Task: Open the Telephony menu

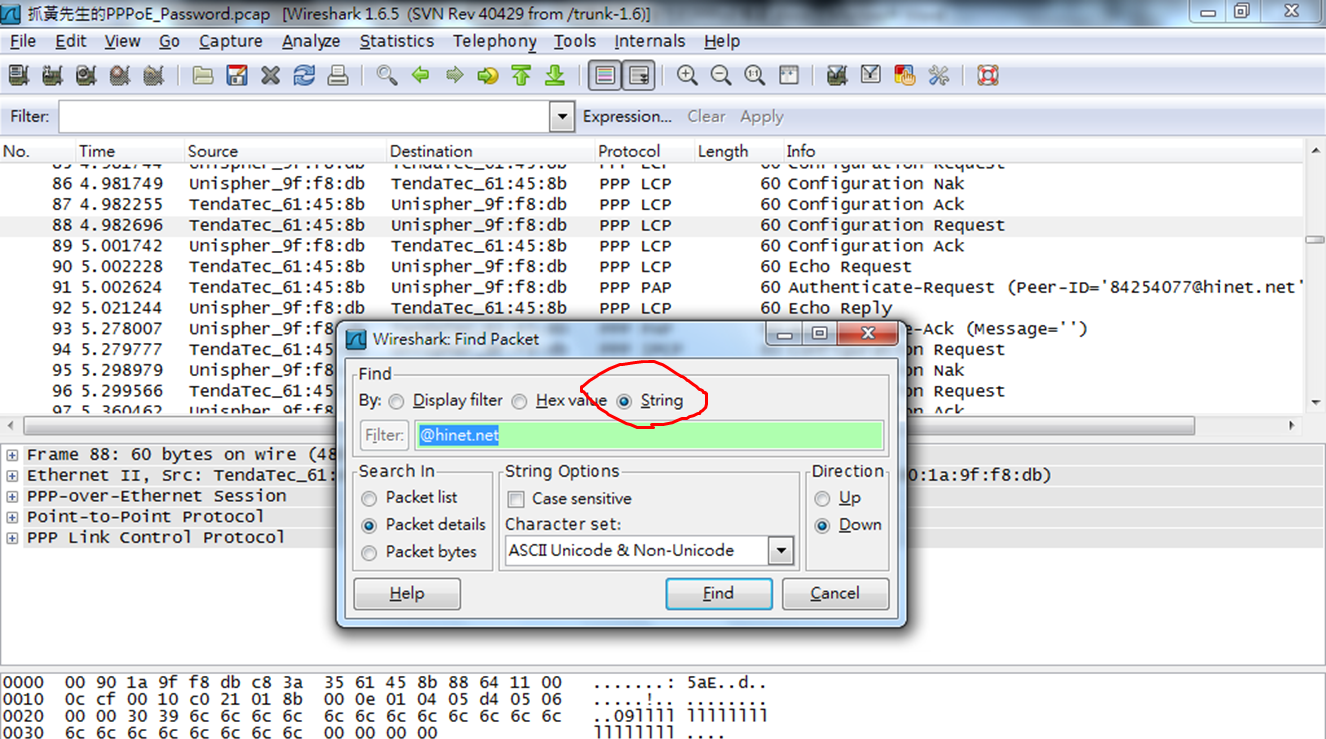Action: pyautogui.click(x=494, y=41)
